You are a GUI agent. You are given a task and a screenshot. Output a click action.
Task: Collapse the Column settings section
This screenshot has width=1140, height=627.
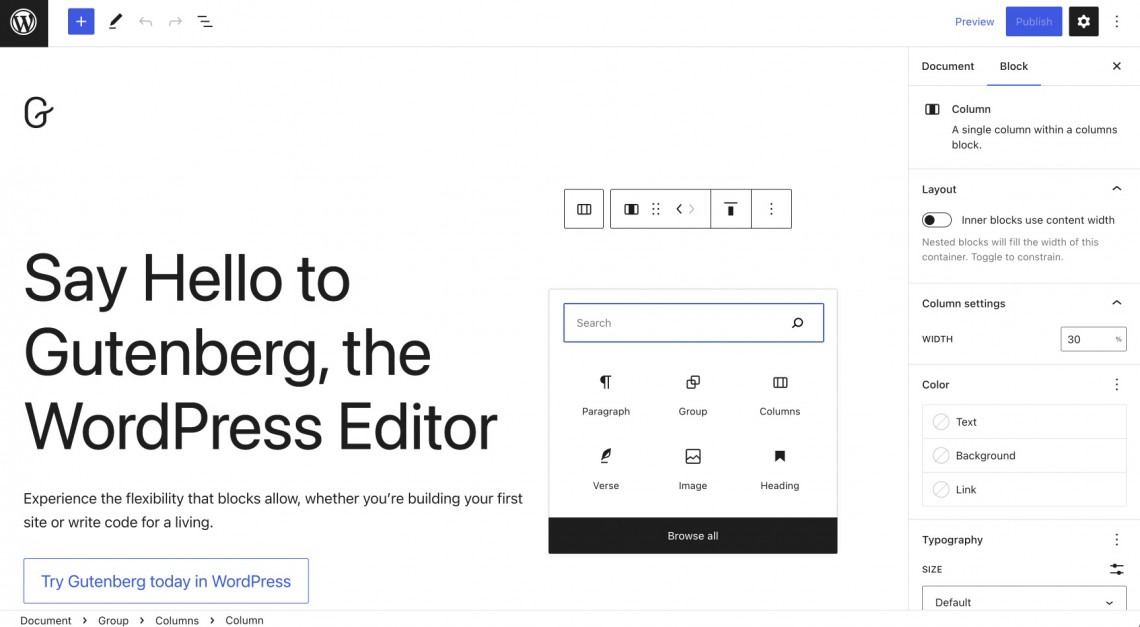[1116, 302]
